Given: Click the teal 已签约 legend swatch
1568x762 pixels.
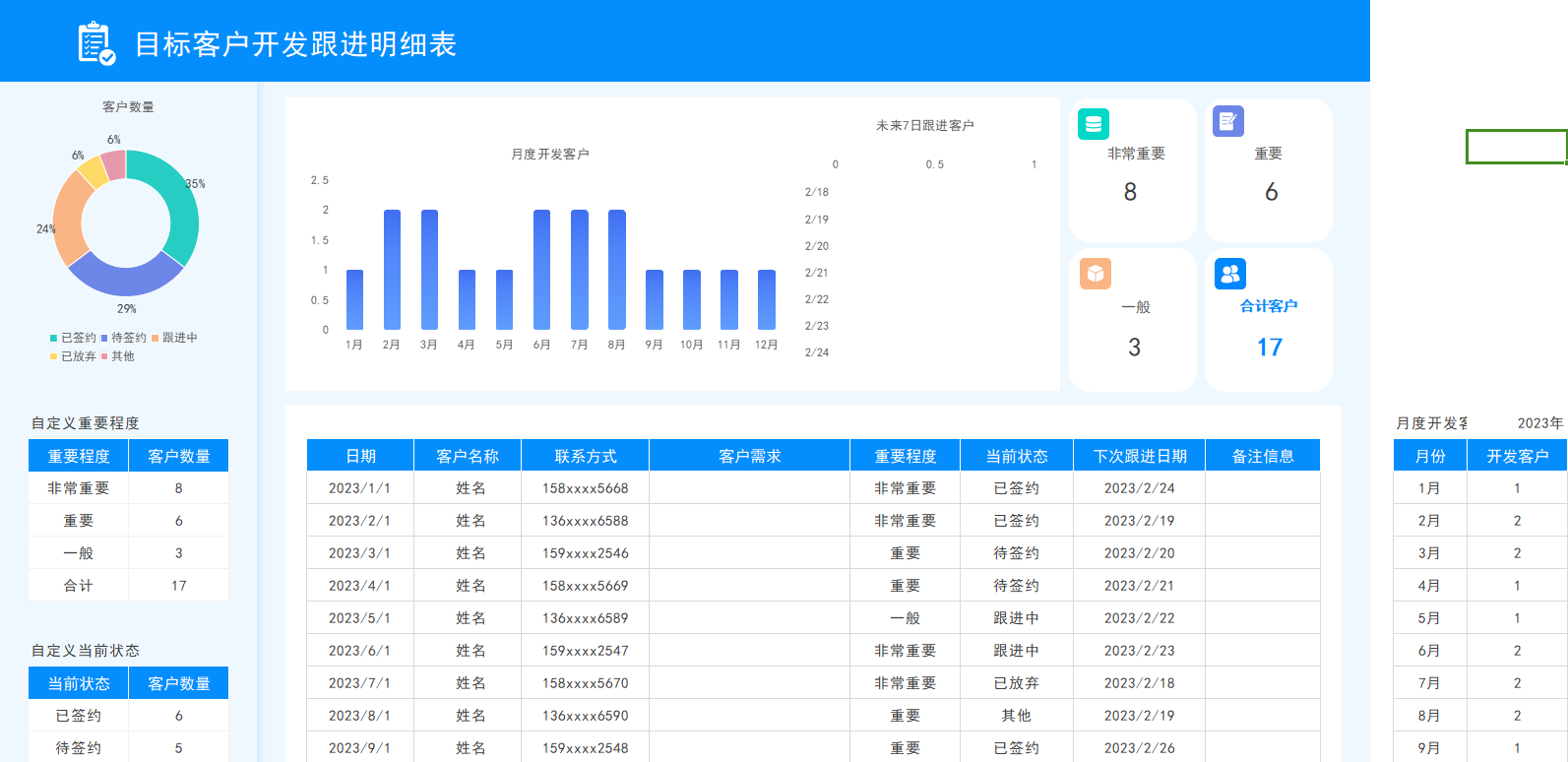Looking at the screenshot, I should click(x=54, y=338).
